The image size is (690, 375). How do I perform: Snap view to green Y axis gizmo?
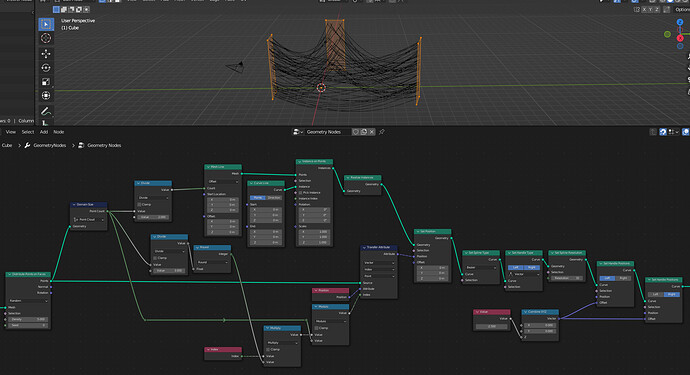(x=668, y=34)
